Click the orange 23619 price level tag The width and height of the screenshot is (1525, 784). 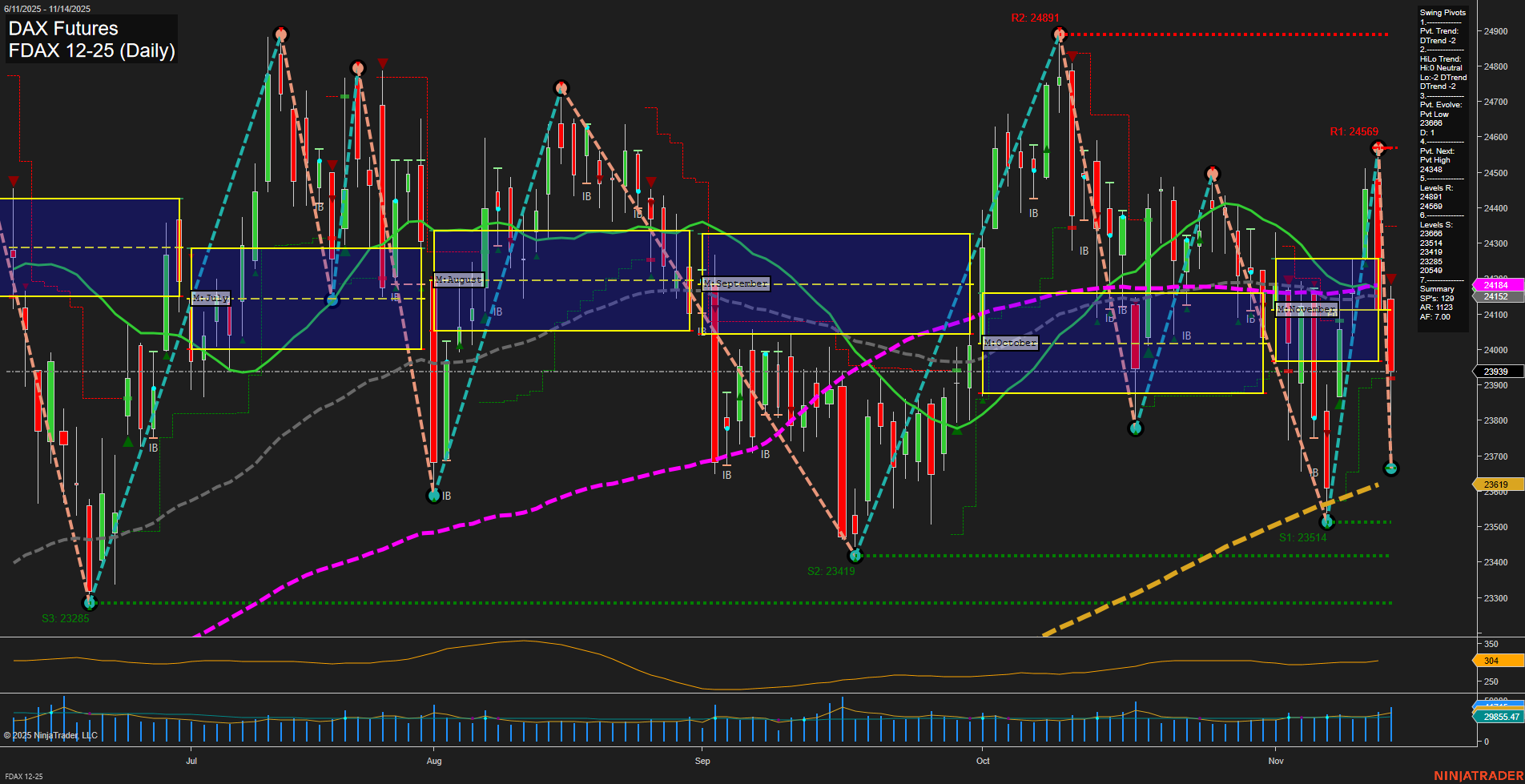tap(1495, 484)
